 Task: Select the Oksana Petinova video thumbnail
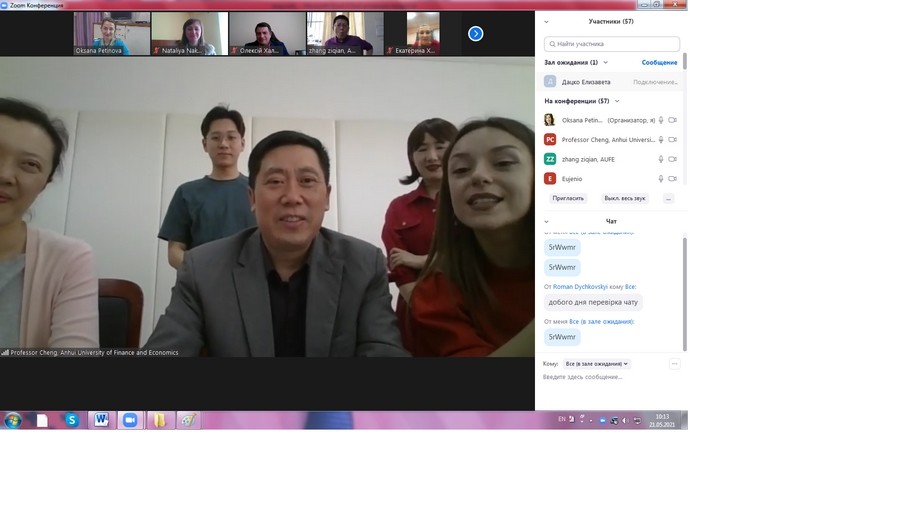click(x=112, y=33)
